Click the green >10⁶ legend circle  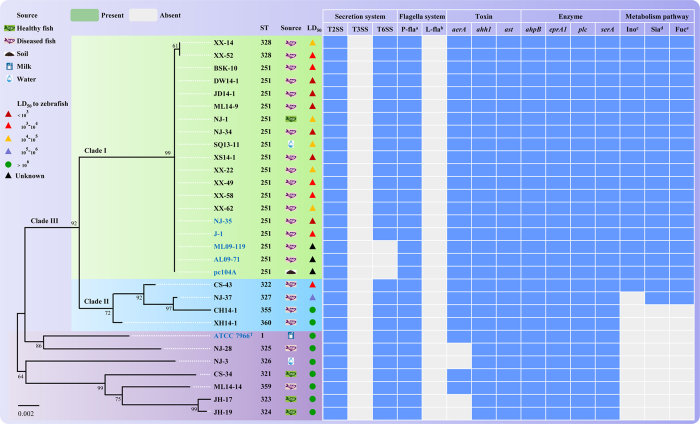8,164
